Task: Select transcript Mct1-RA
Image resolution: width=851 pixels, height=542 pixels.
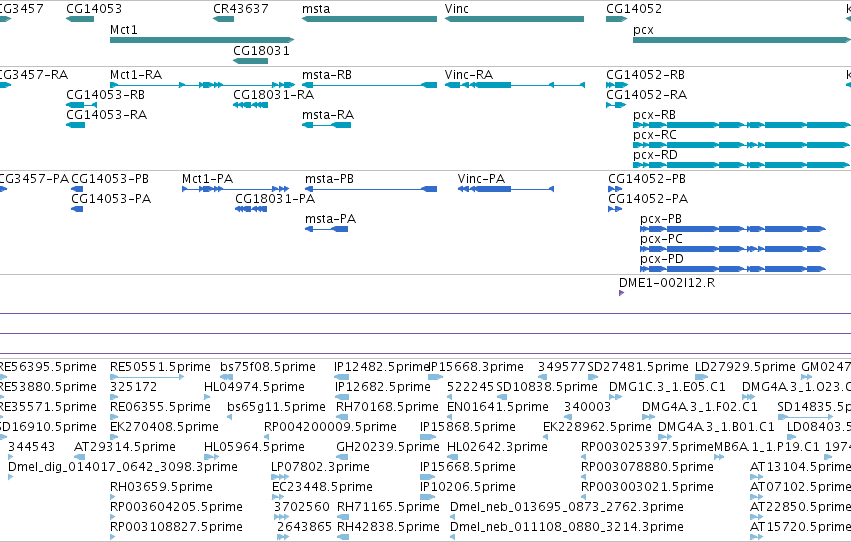Action: [x=202, y=85]
